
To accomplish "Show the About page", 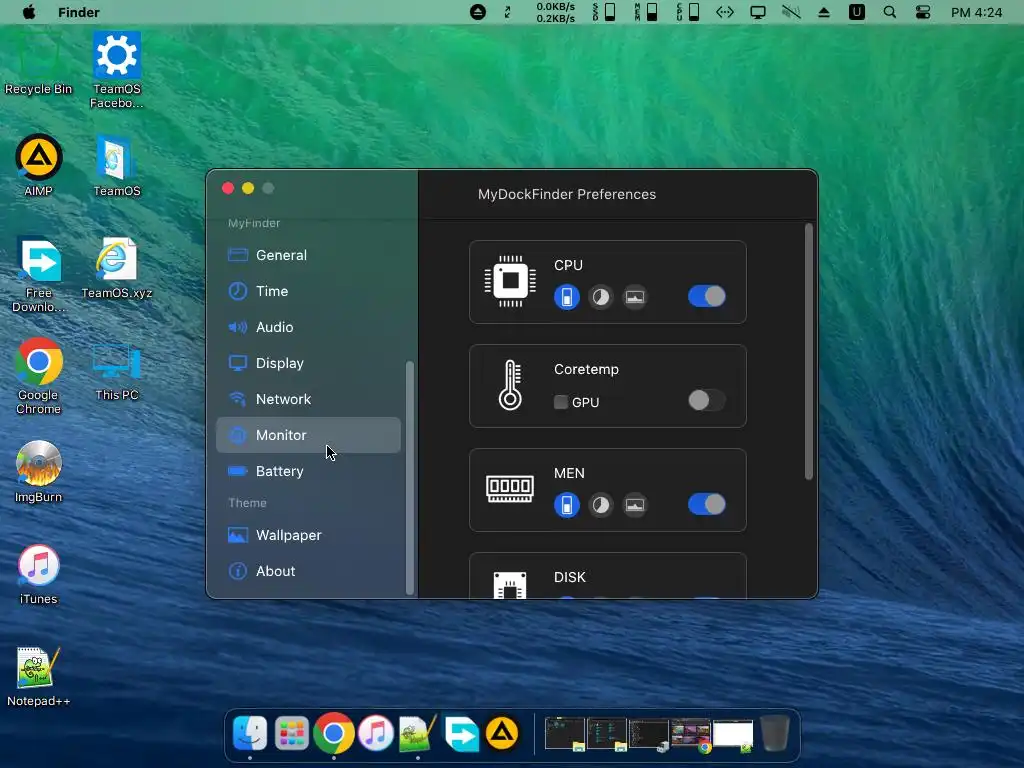I will pyautogui.click(x=308, y=571).
